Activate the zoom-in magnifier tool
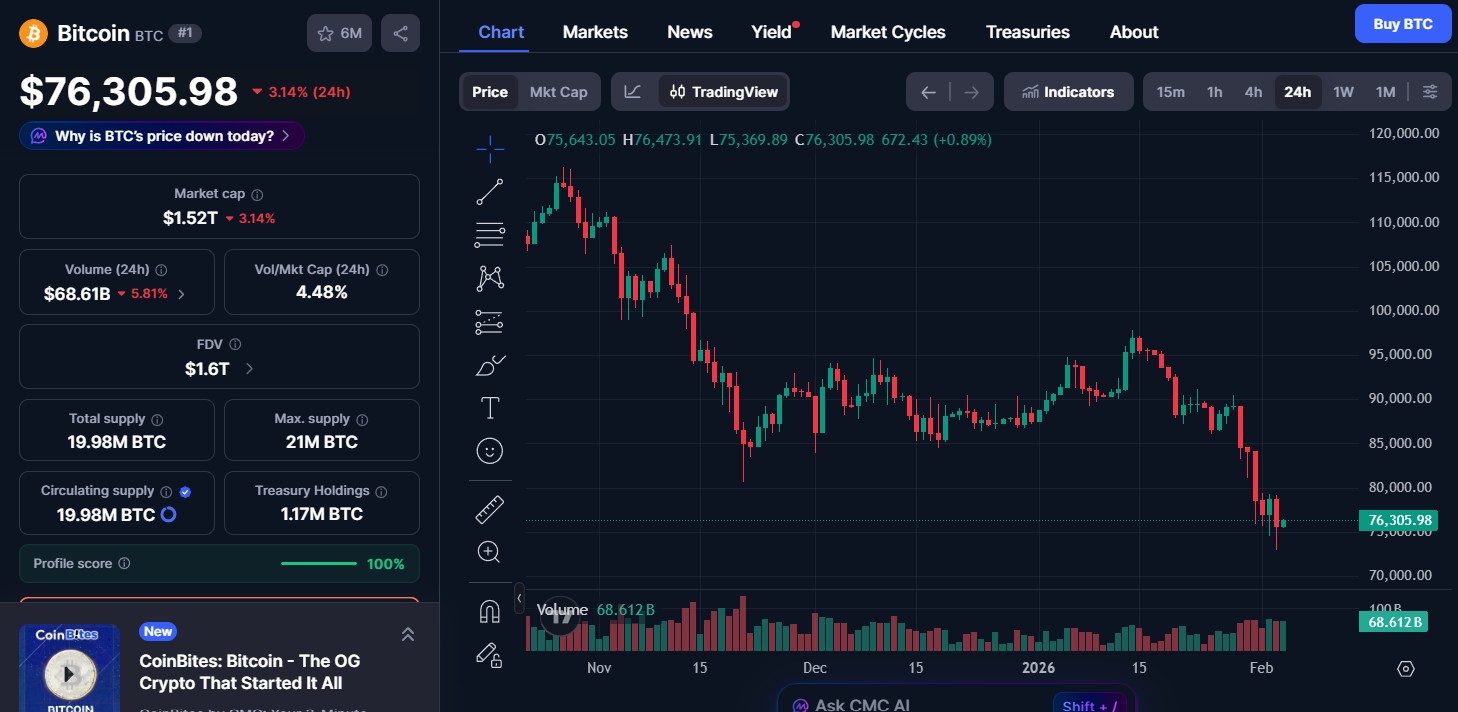This screenshot has width=1458, height=712. (x=490, y=551)
